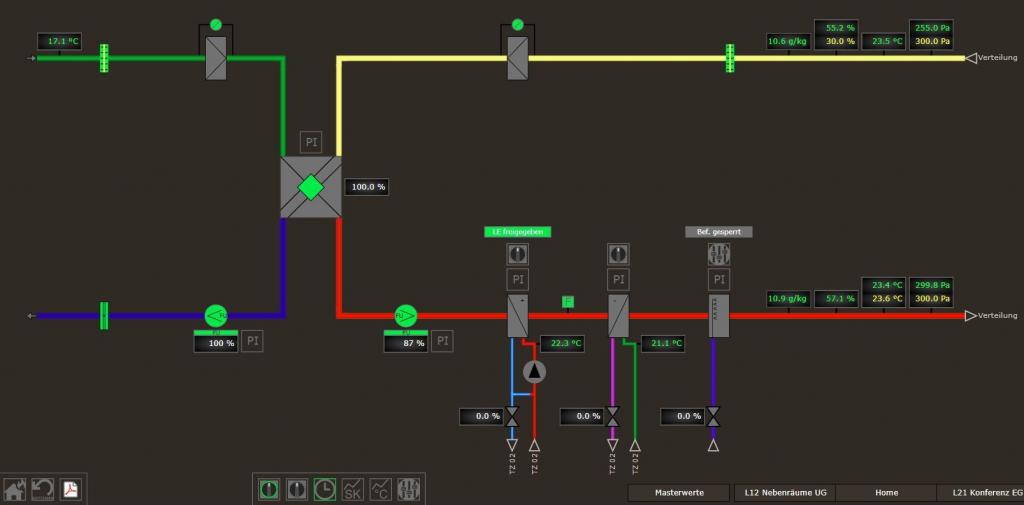Click the 0.0 % value at heating valve

pos(481,416)
